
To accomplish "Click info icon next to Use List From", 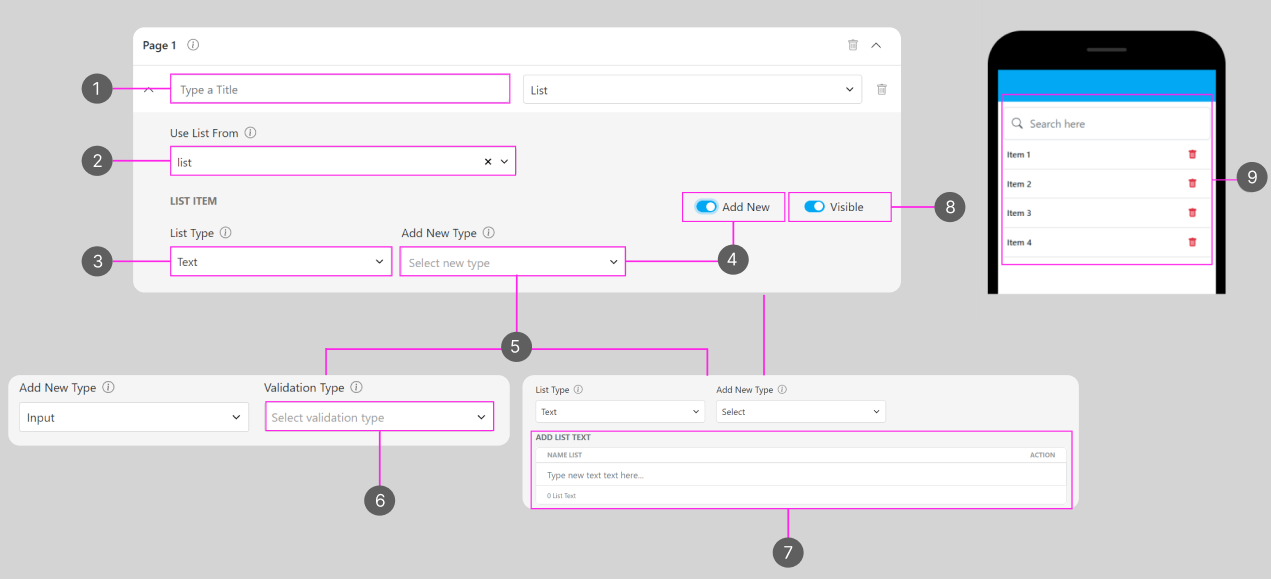I will 251,133.
